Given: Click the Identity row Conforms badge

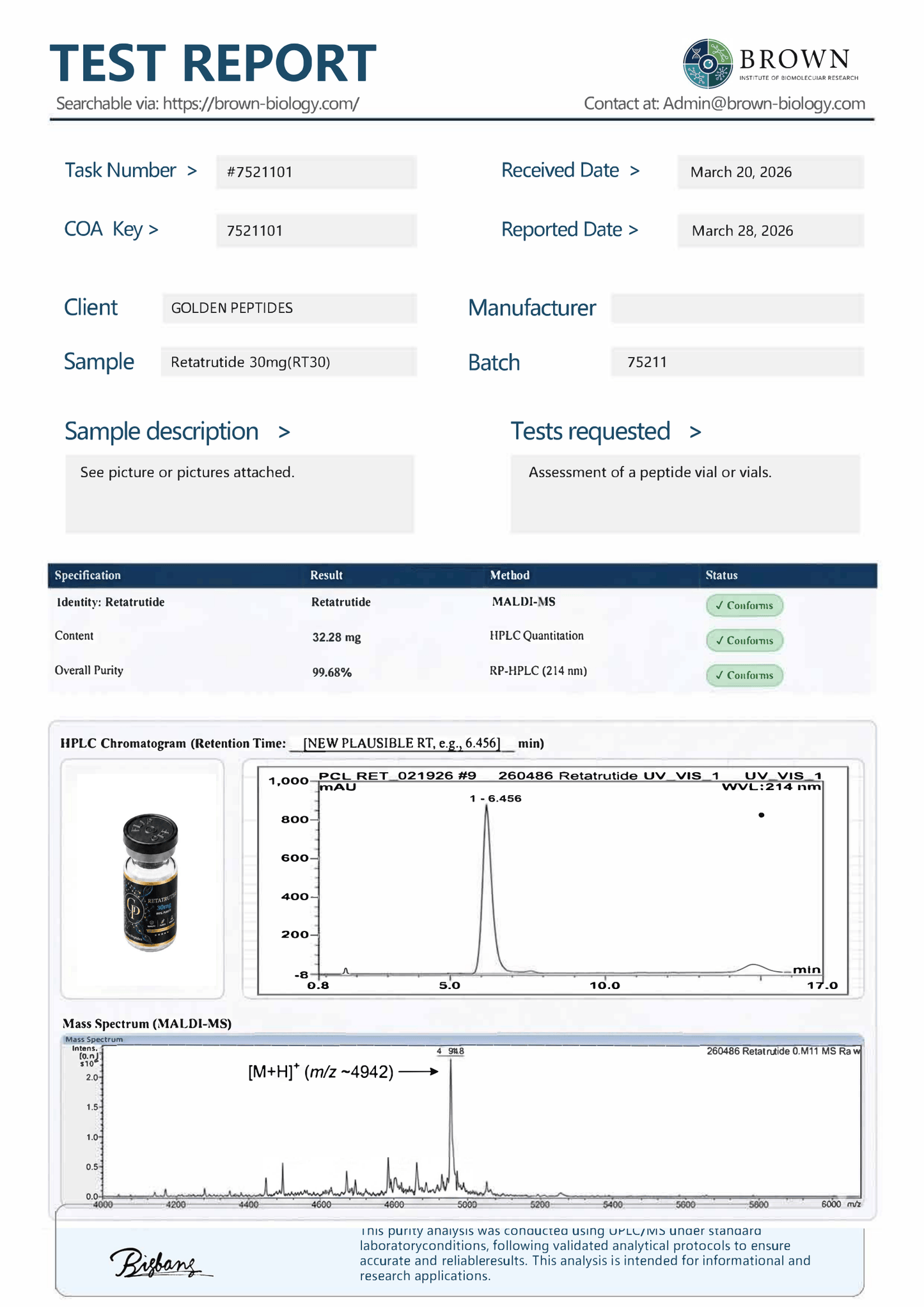Looking at the screenshot, I should (744, 605).
